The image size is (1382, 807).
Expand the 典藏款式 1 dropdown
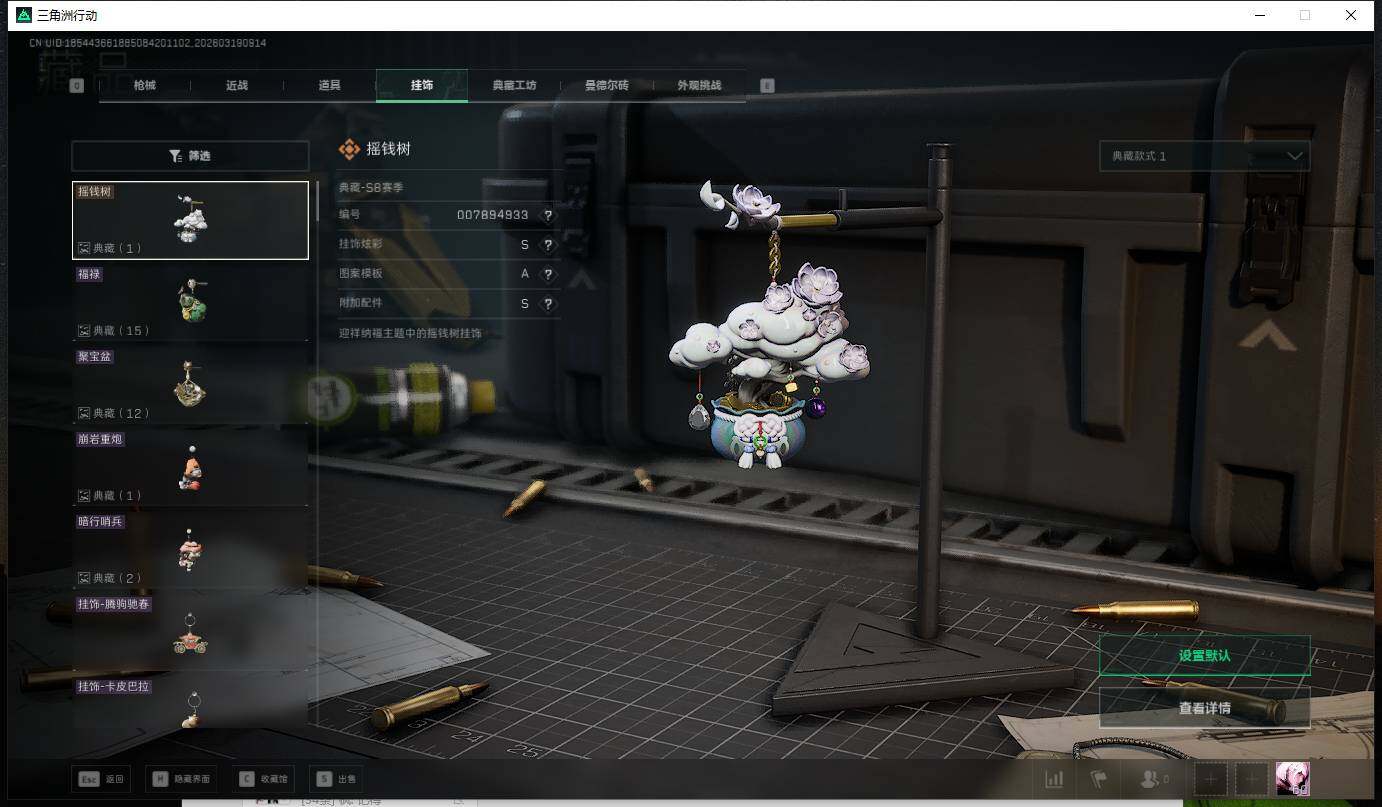(x=1204, y=156)
